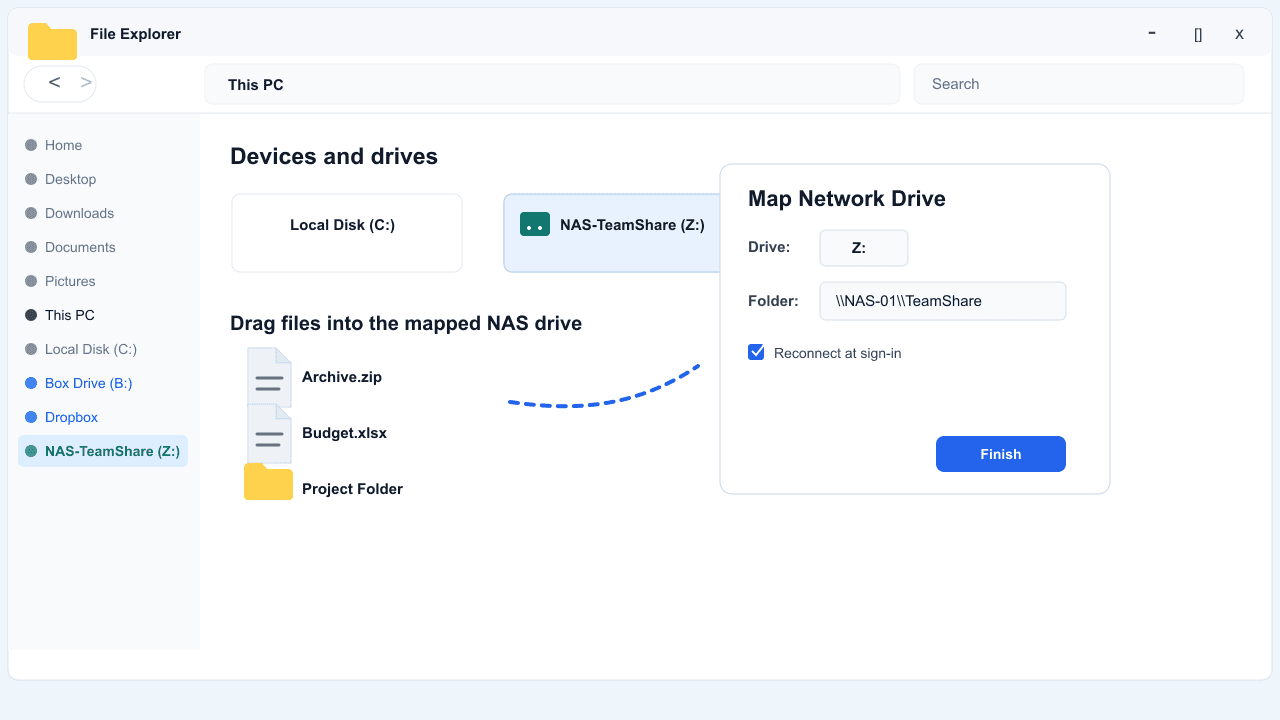Click the Home bullet icon in sidebar
The image size is (1280, 720).
pyautogui.click(x=31, y=145)
